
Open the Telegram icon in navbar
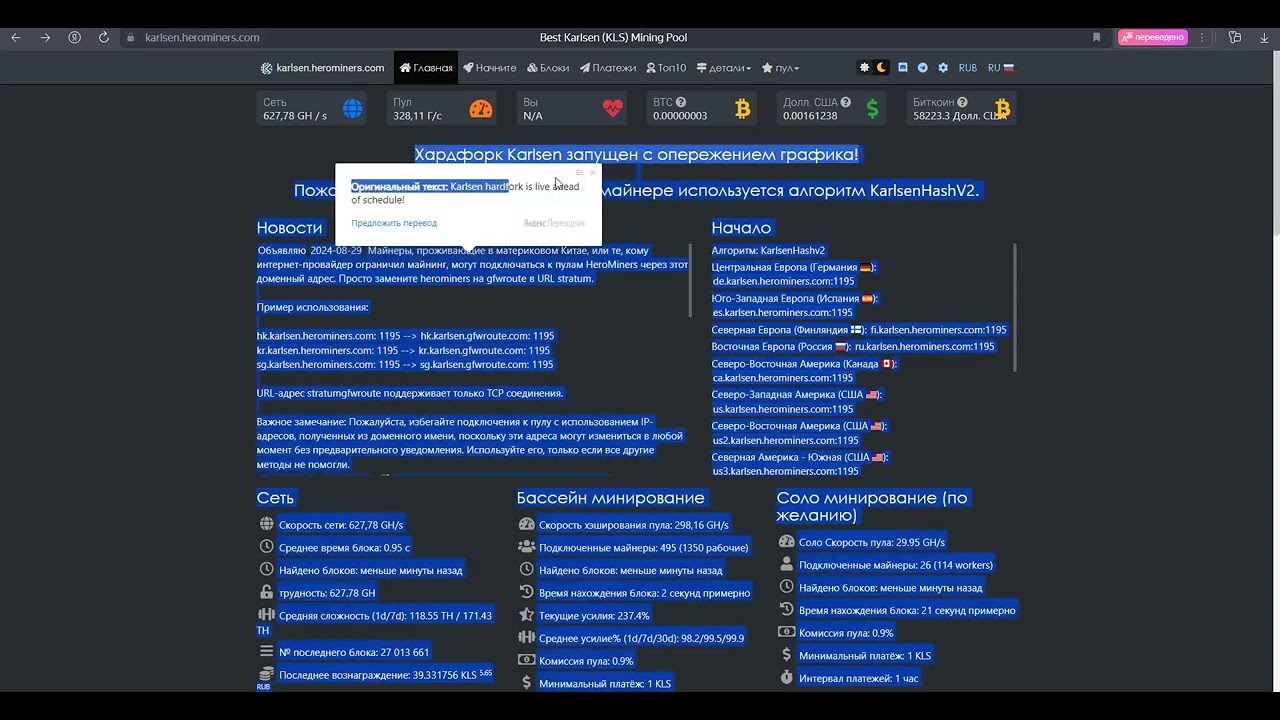click(x=923, y=68)
